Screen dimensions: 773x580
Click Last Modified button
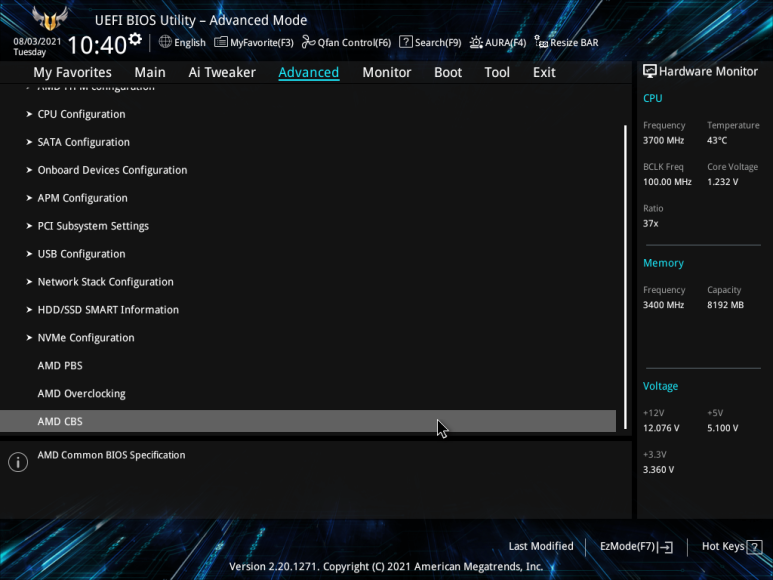541,546
